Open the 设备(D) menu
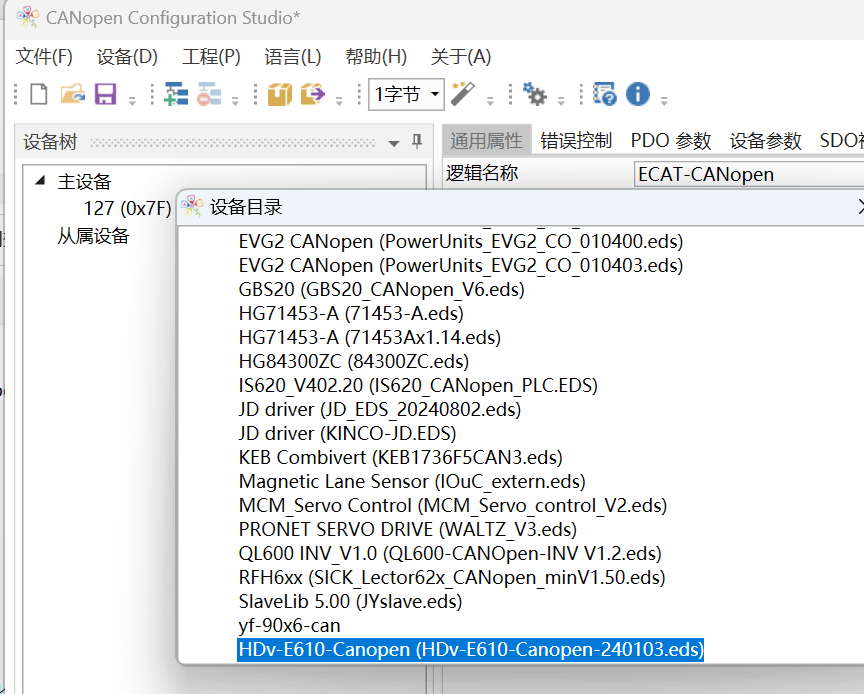864x694 pixels. (127, 57)
